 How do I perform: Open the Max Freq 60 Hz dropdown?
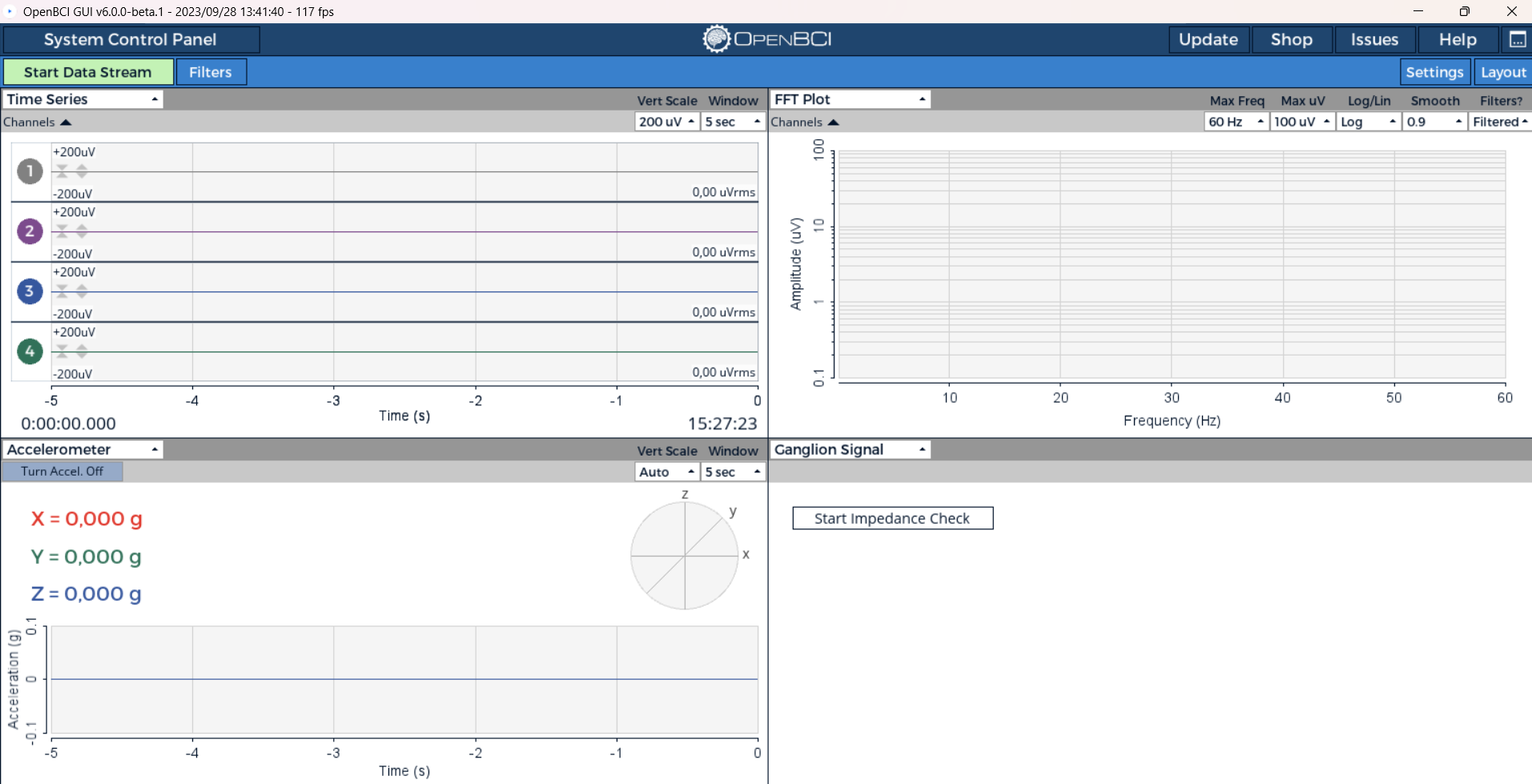click(1236, 122)
